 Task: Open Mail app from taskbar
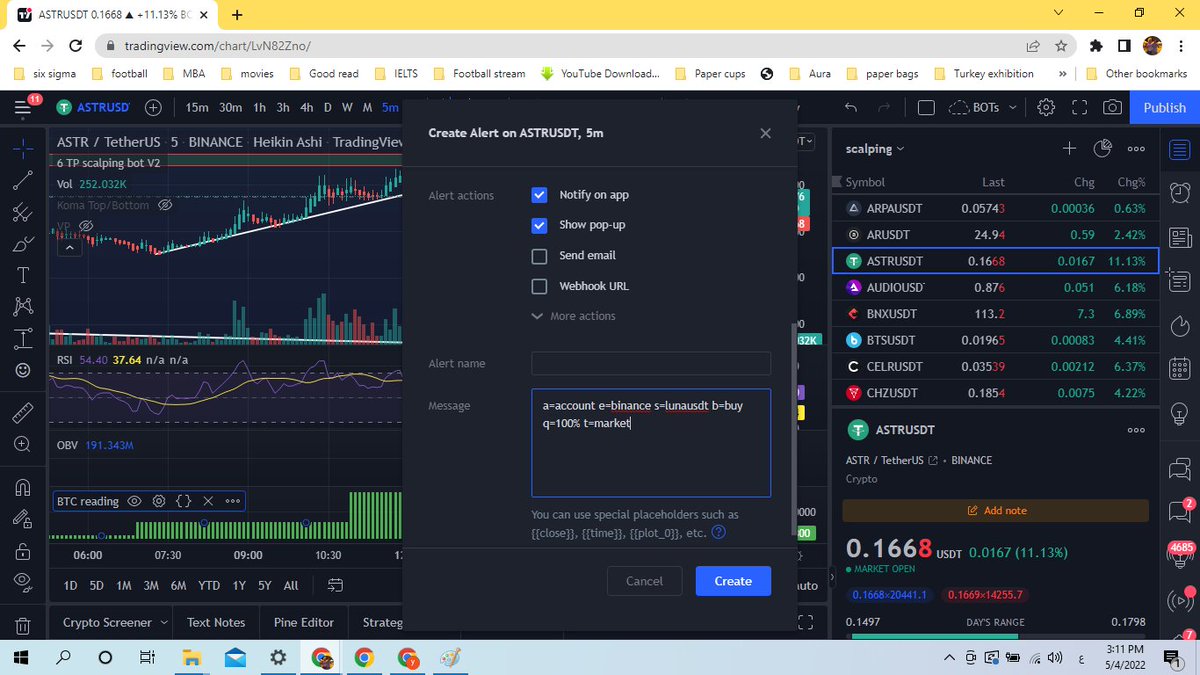pyautogui.click(x=234, y=657)
